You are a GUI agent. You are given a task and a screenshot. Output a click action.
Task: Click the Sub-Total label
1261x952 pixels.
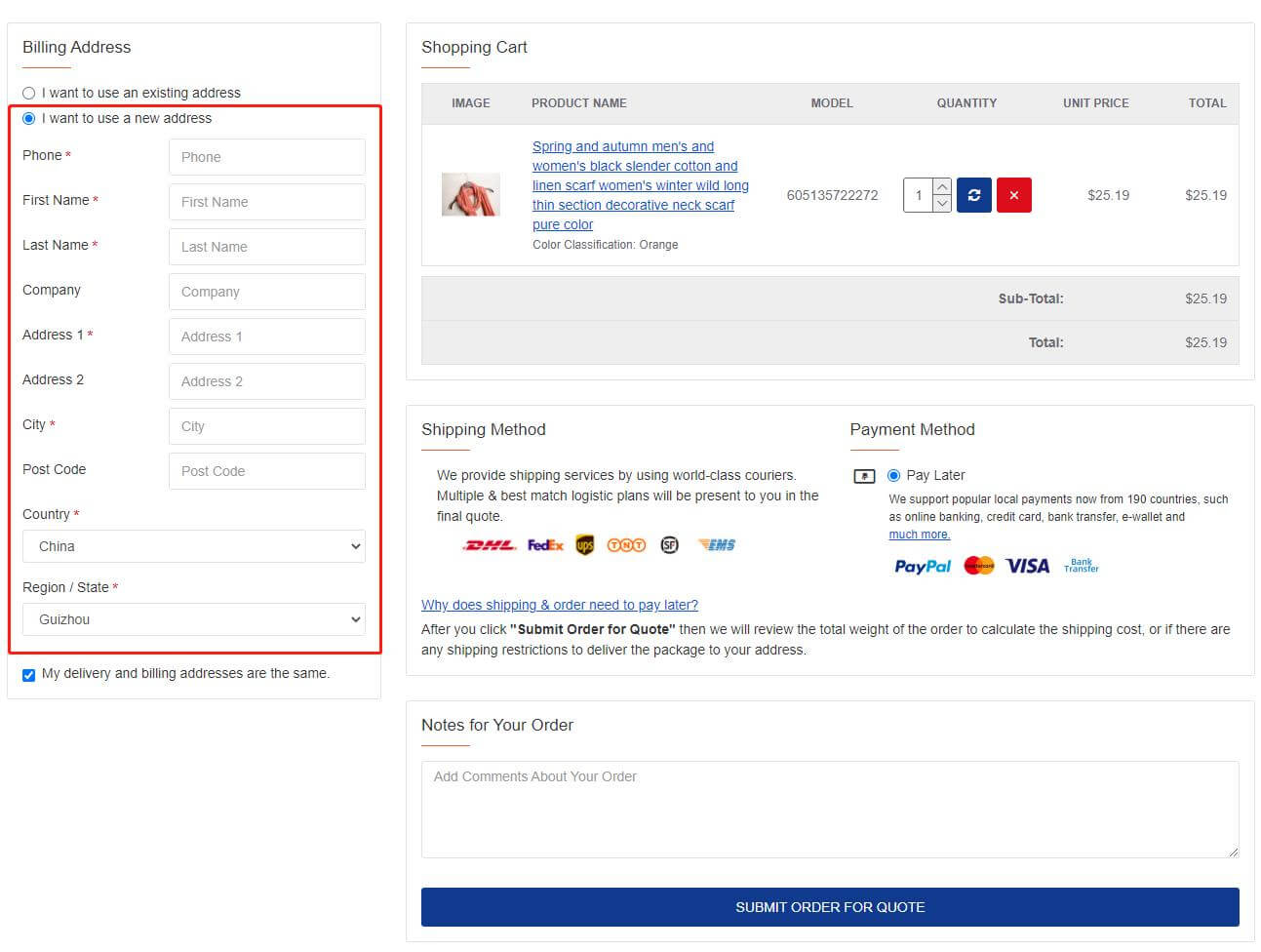[x=1031, y=298]
